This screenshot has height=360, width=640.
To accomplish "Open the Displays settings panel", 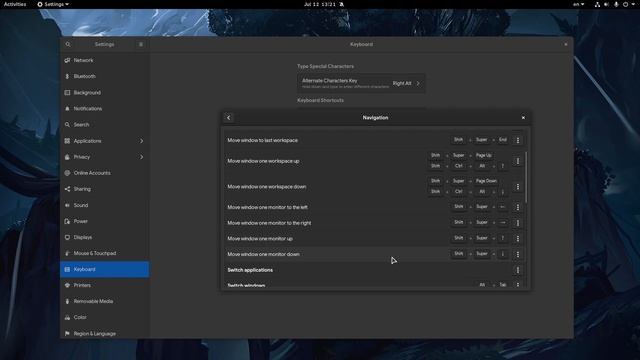I will 104,237.
